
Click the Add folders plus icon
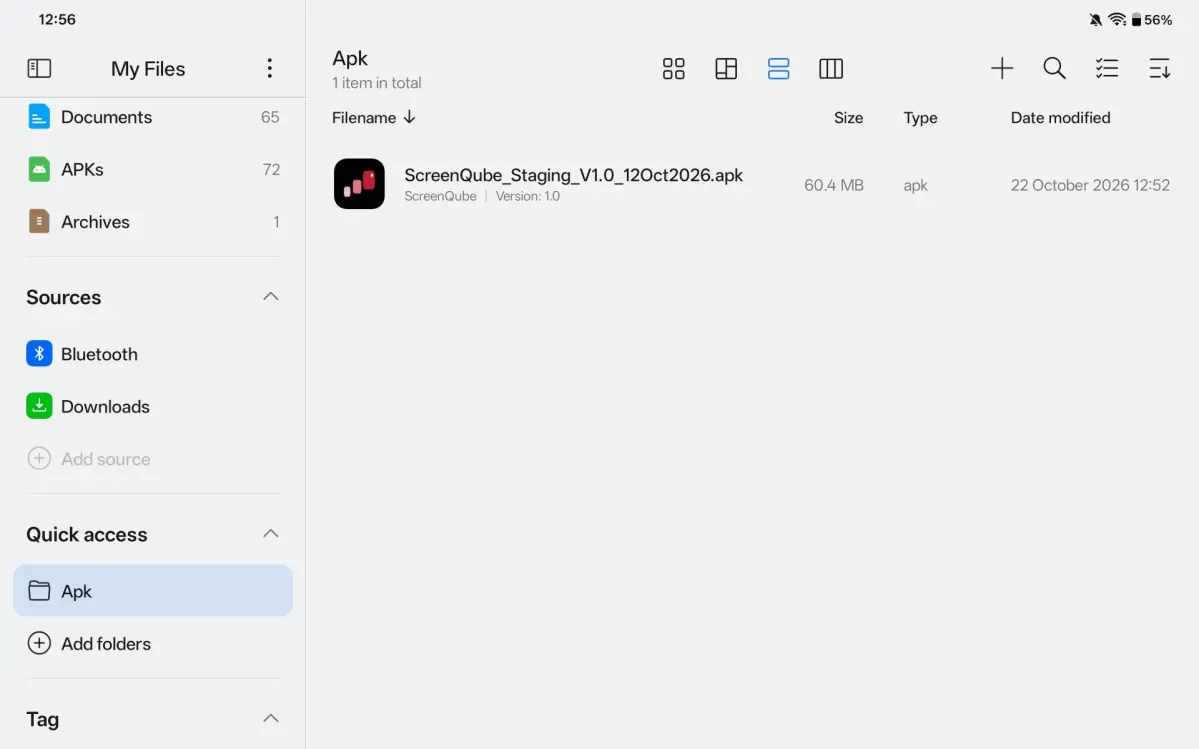coord(39,644)
